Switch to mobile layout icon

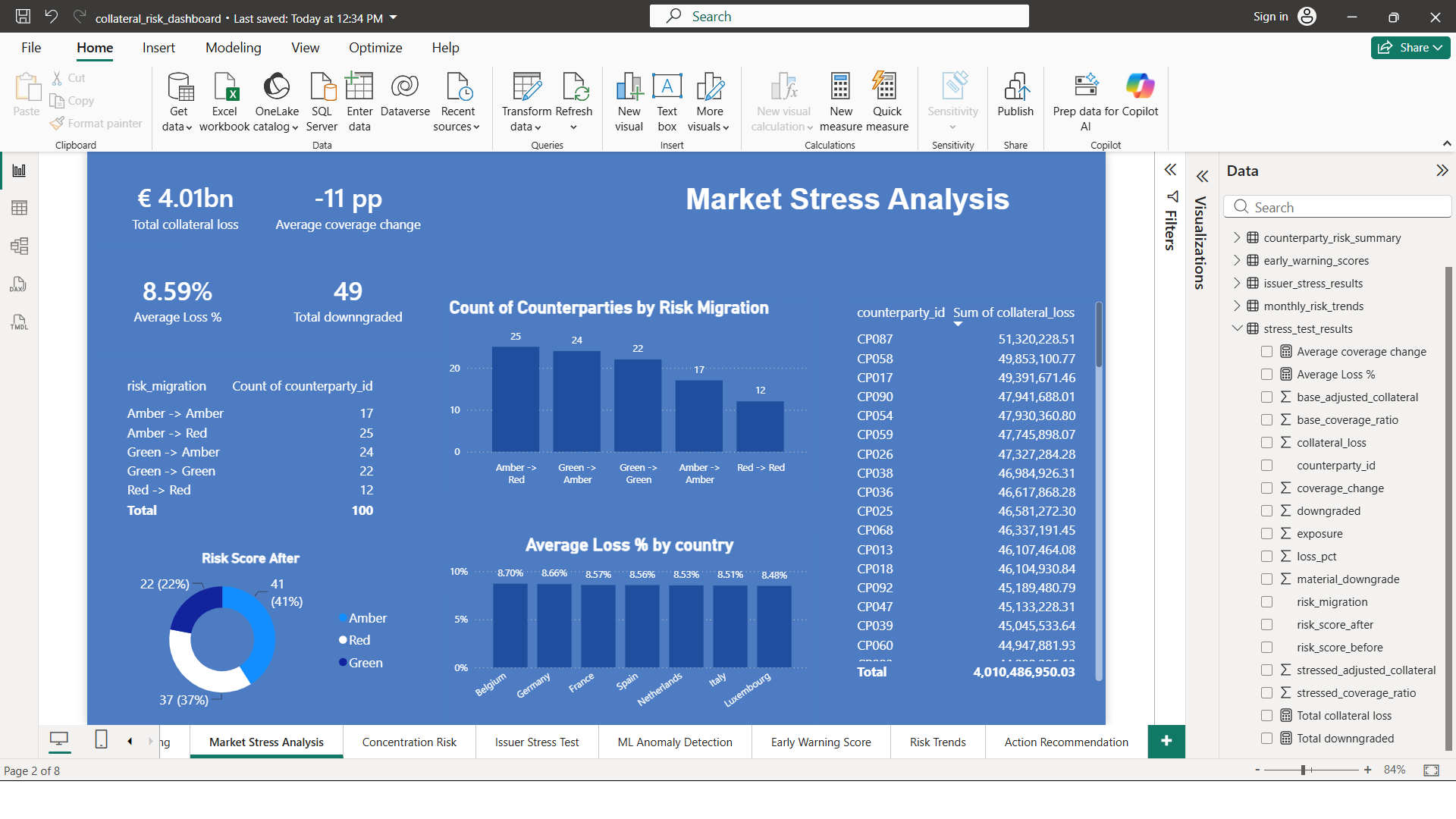tap(101, 739)
